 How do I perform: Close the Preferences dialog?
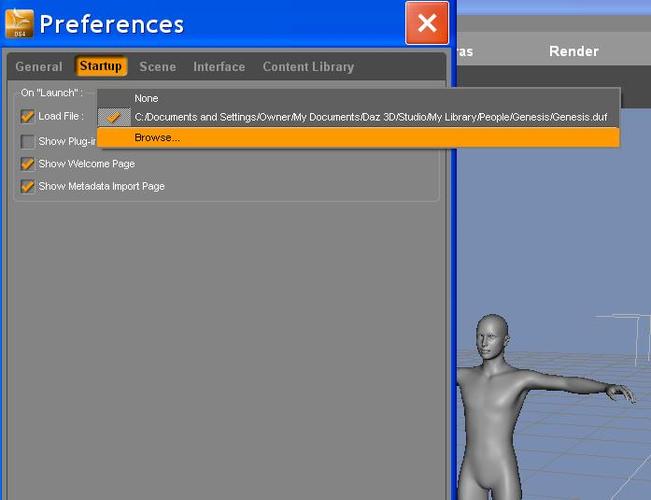point(427,23)
